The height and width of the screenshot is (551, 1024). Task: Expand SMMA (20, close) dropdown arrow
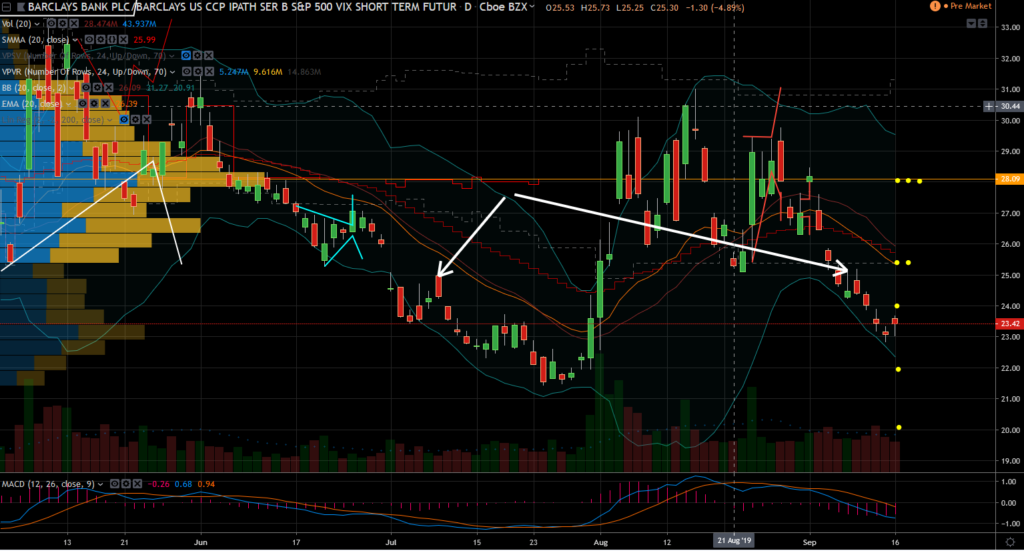click(x=75, y=40)
